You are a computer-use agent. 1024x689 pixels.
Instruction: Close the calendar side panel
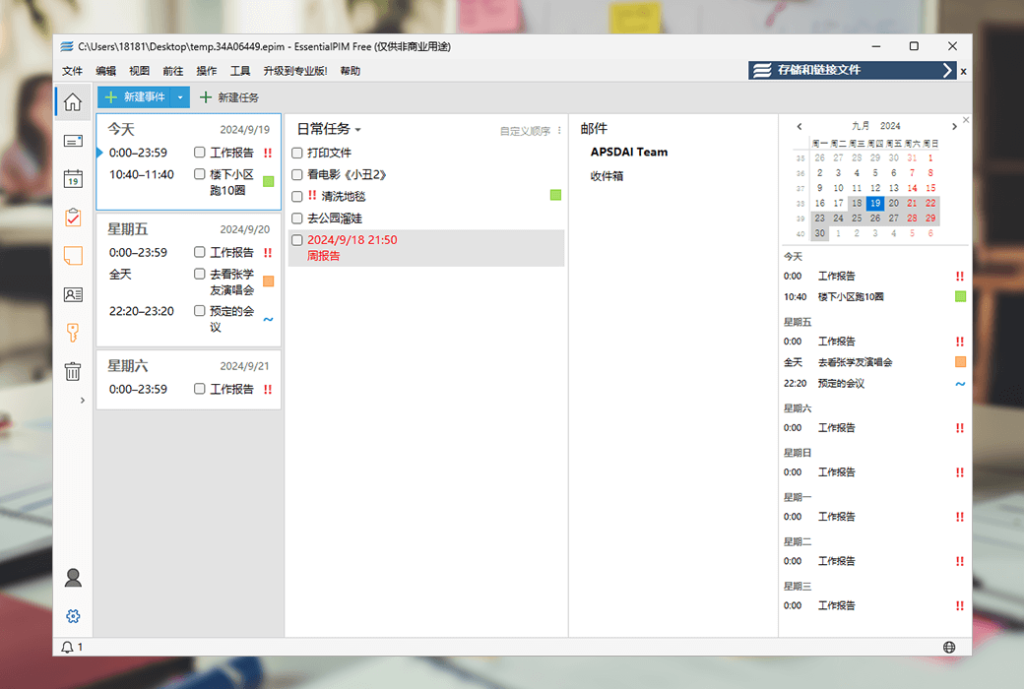click(966, 120)
